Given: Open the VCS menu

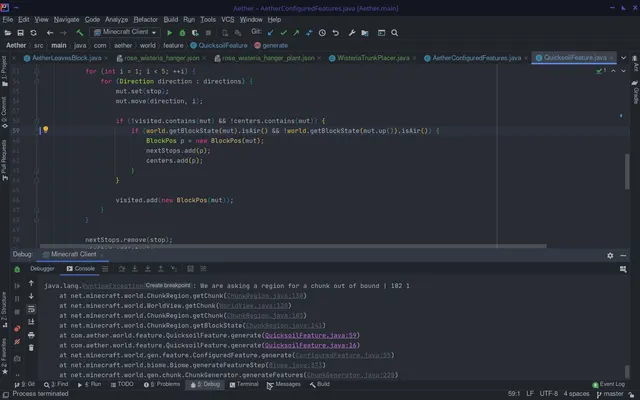Looking at the screenshot, I should point(228,20).
